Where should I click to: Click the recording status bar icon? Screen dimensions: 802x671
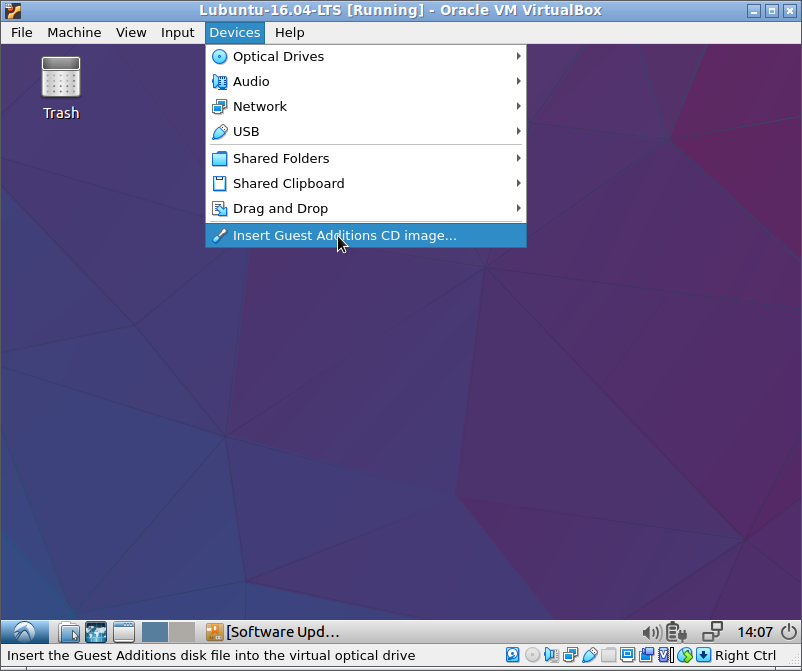[x=646, y=655]
